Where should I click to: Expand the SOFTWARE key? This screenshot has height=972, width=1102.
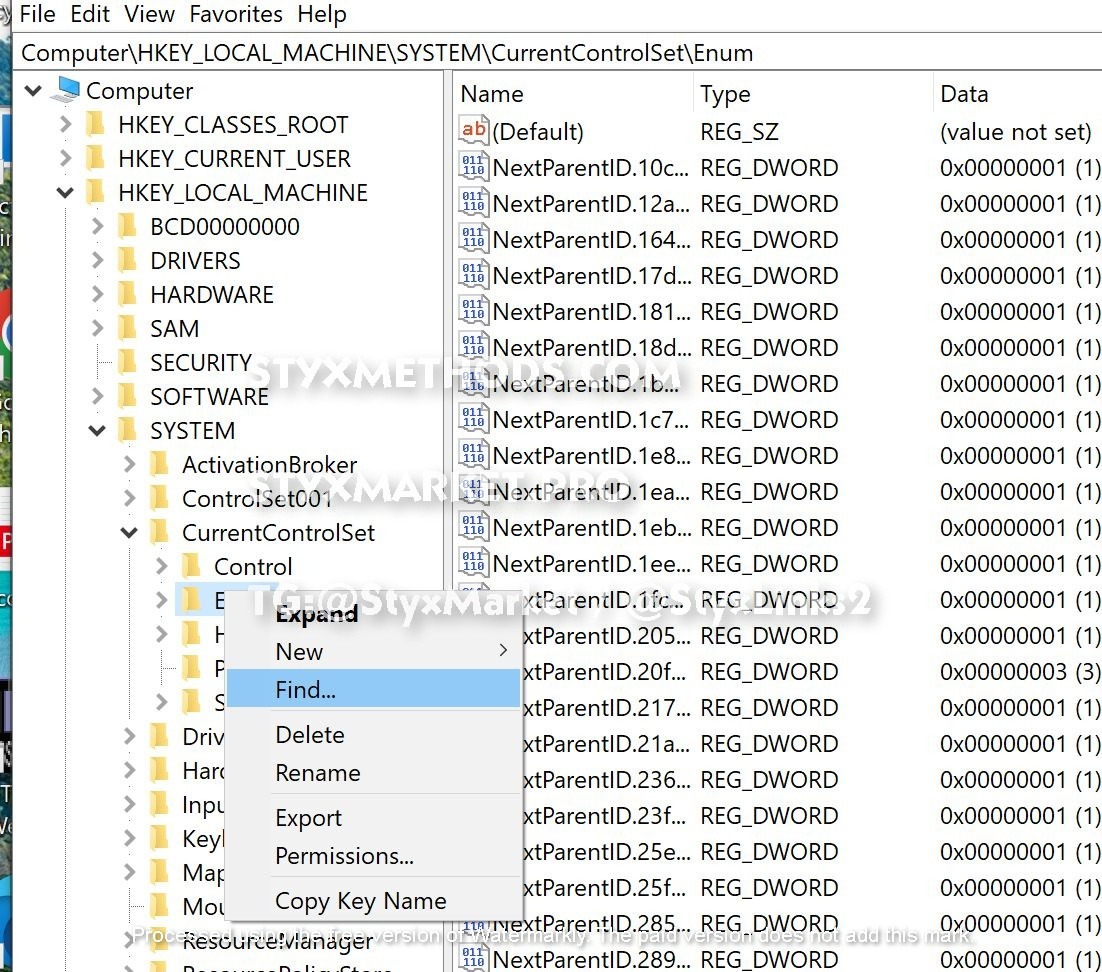tap(98, 396)
